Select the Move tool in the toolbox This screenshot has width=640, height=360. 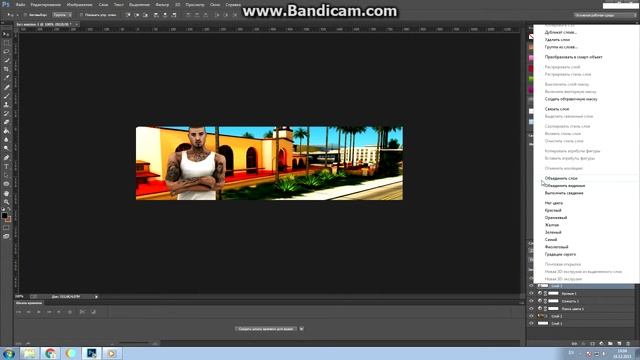(x=6, y=34)
